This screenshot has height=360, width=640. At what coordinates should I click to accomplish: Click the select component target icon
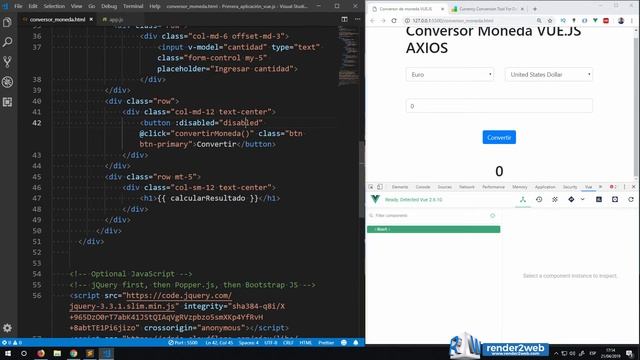click(x=492, y=216)
